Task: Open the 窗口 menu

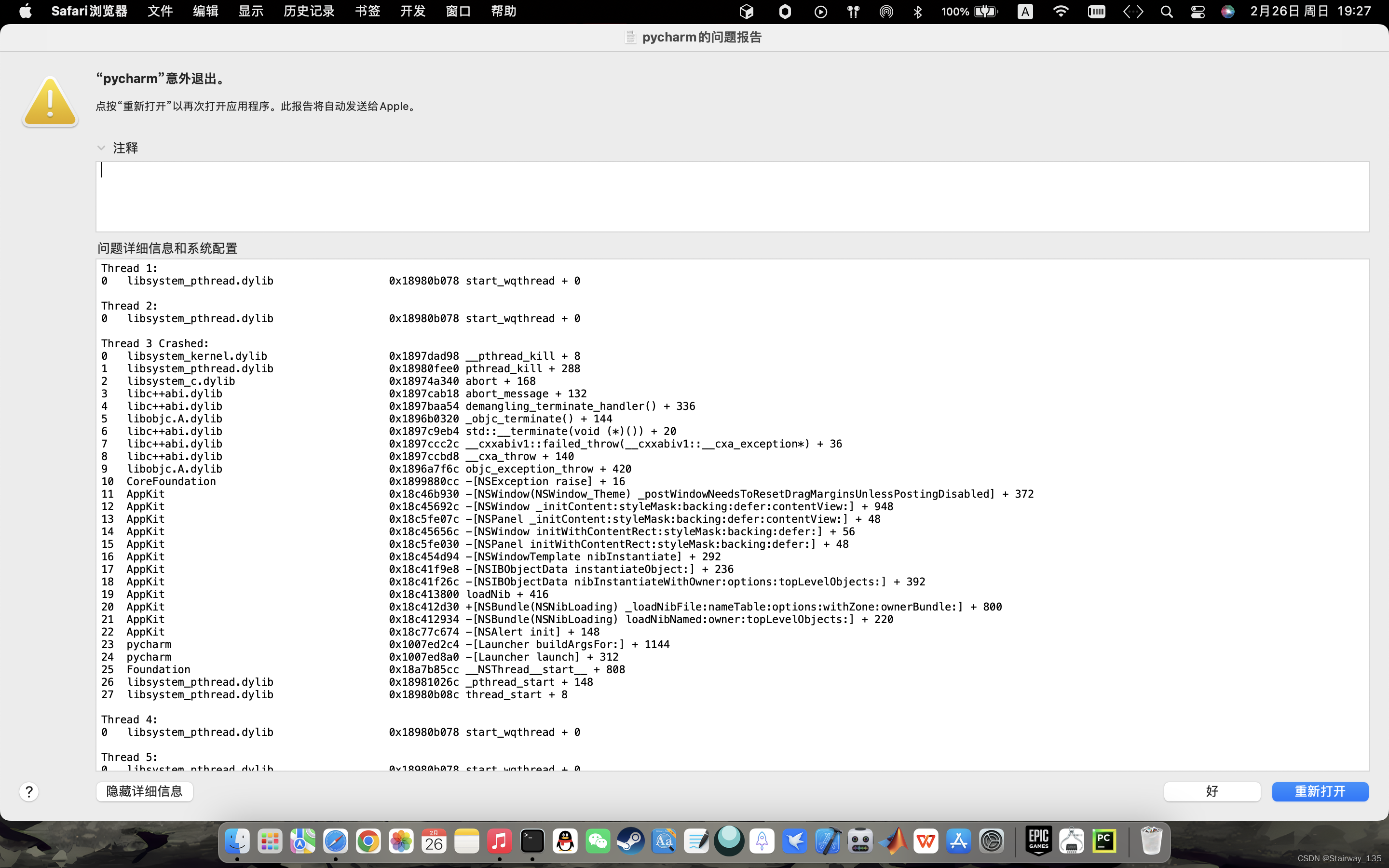Action: click(458, 12)
